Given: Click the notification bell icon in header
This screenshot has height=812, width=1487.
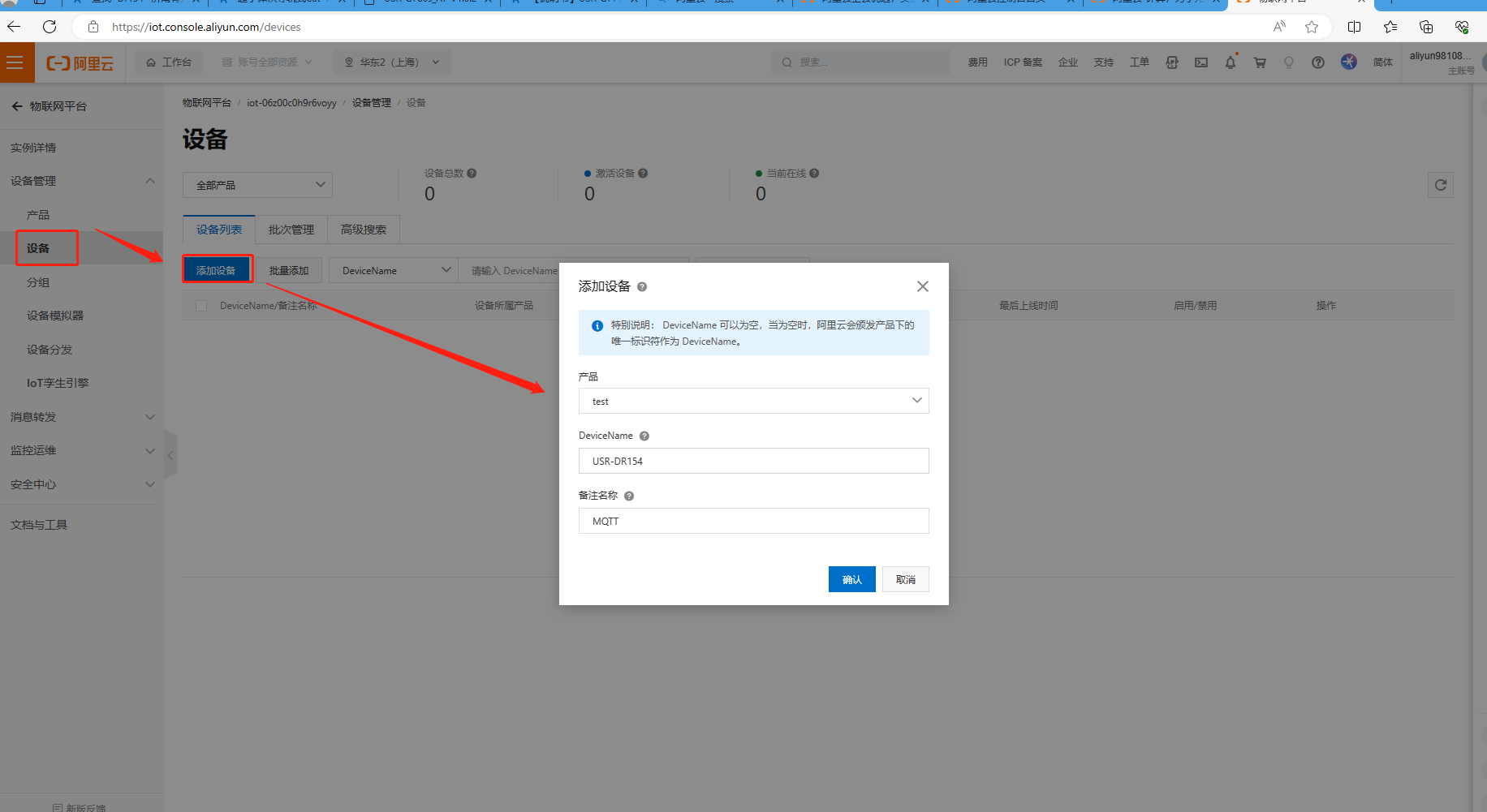Looking at the screenshot, I should (x=1230, y=62).
